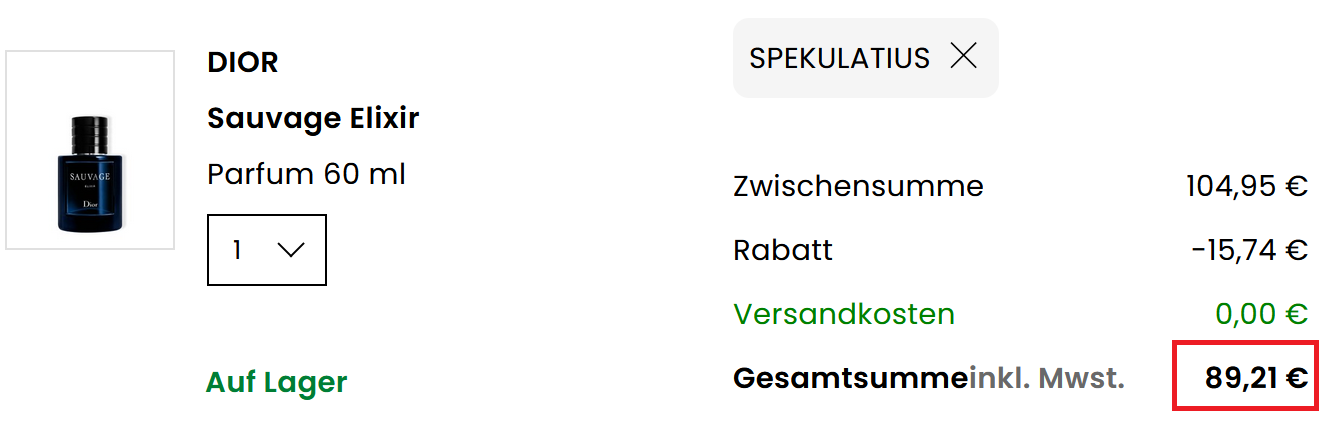
Task: Click the discount amount -15,74 €
Action: [1249, 250]
